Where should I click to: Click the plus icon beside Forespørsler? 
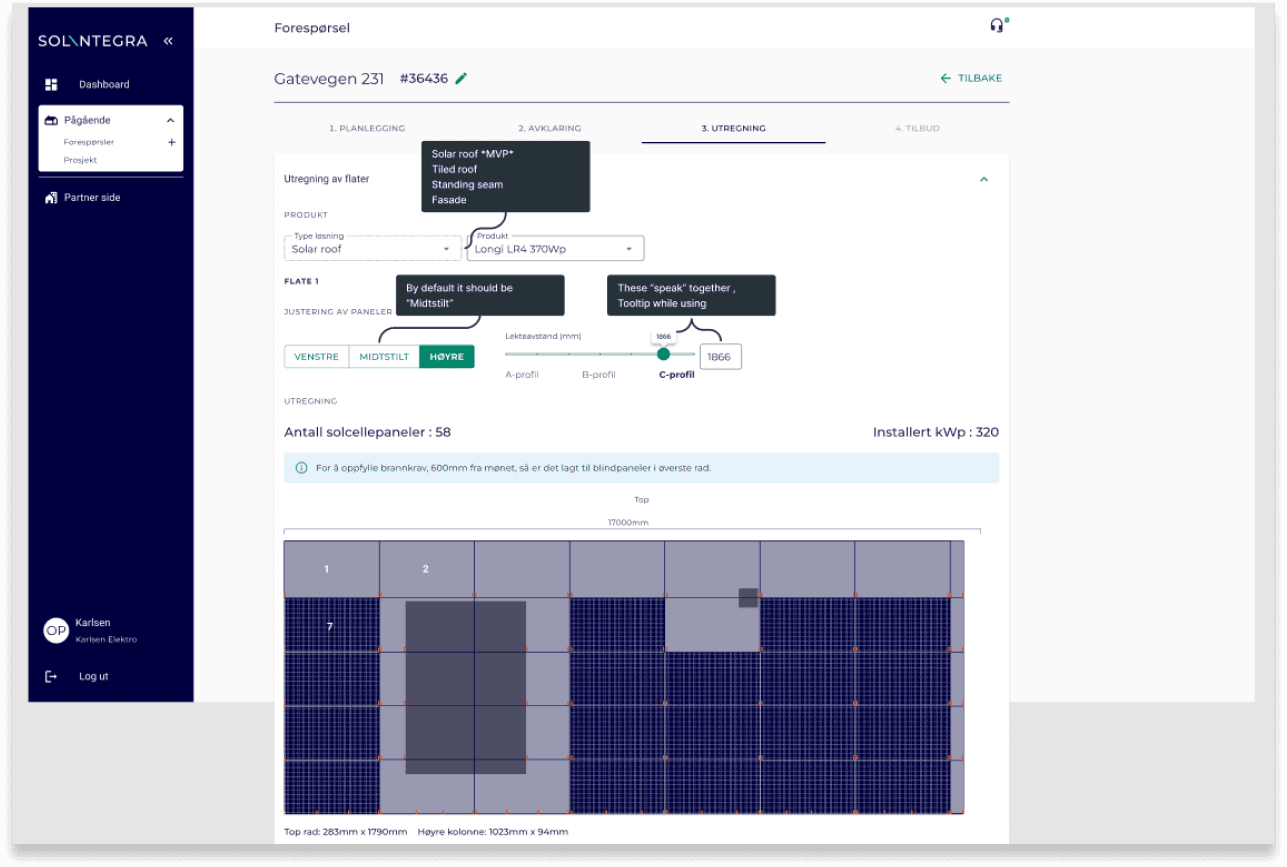[x=171, y=142]
